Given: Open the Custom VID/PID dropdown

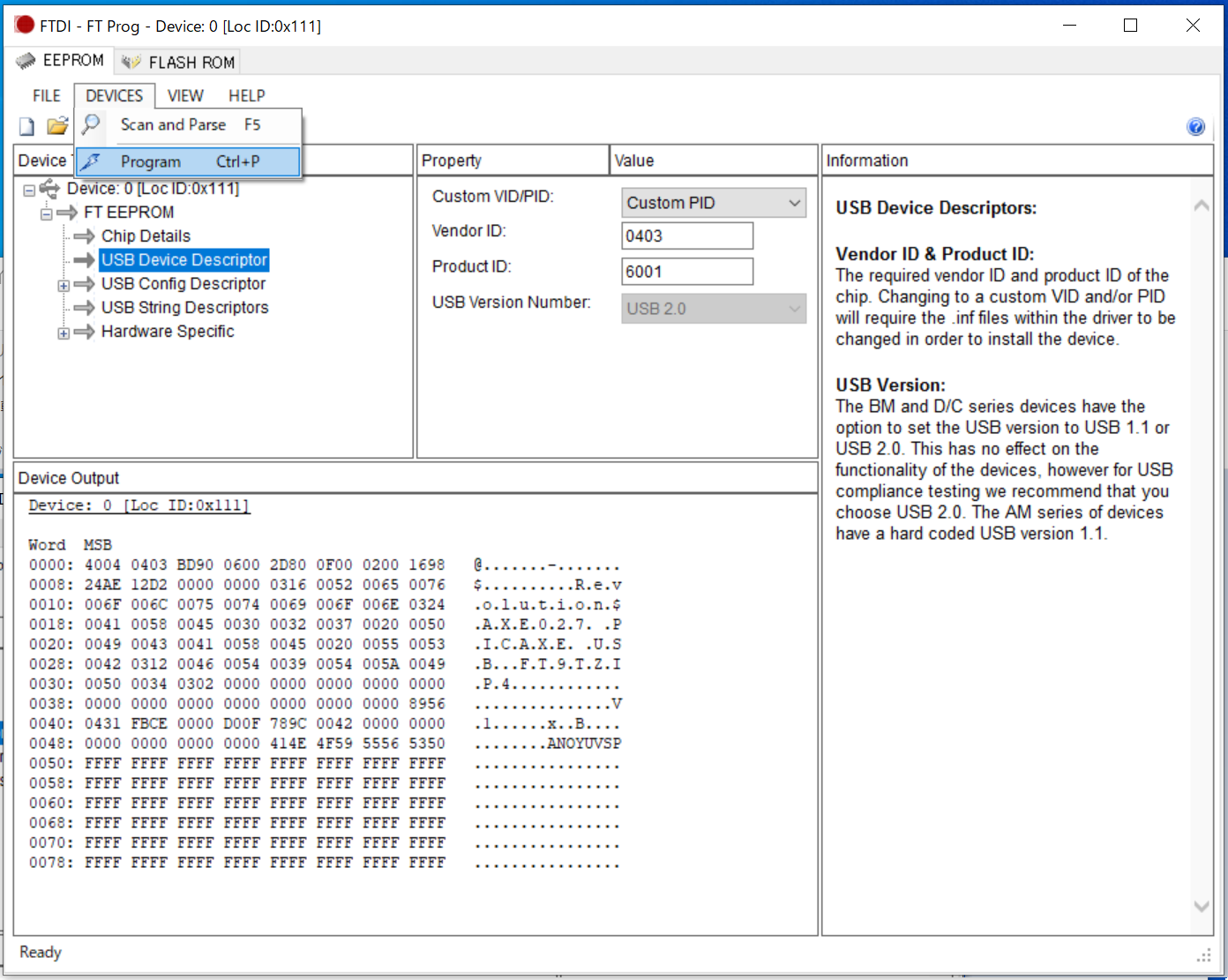Looking at the screenshot, I should [714, 203].
